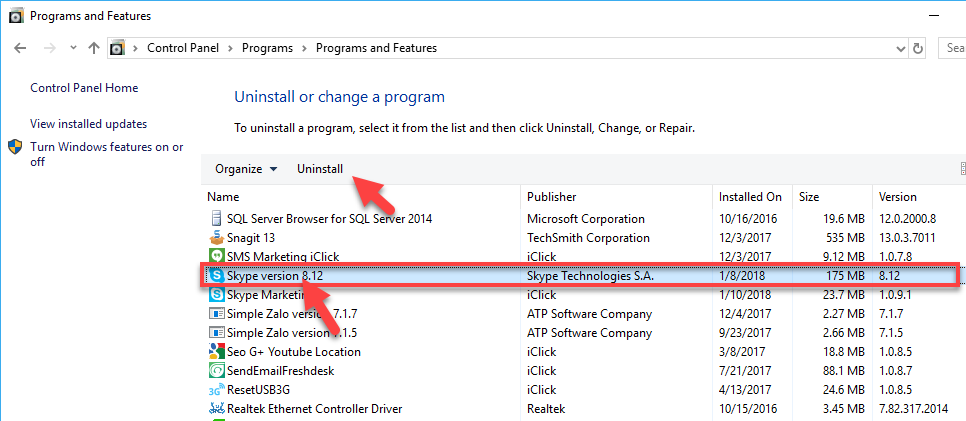
Task: Click the install date 10/16/2016
Action: (748, 218)
